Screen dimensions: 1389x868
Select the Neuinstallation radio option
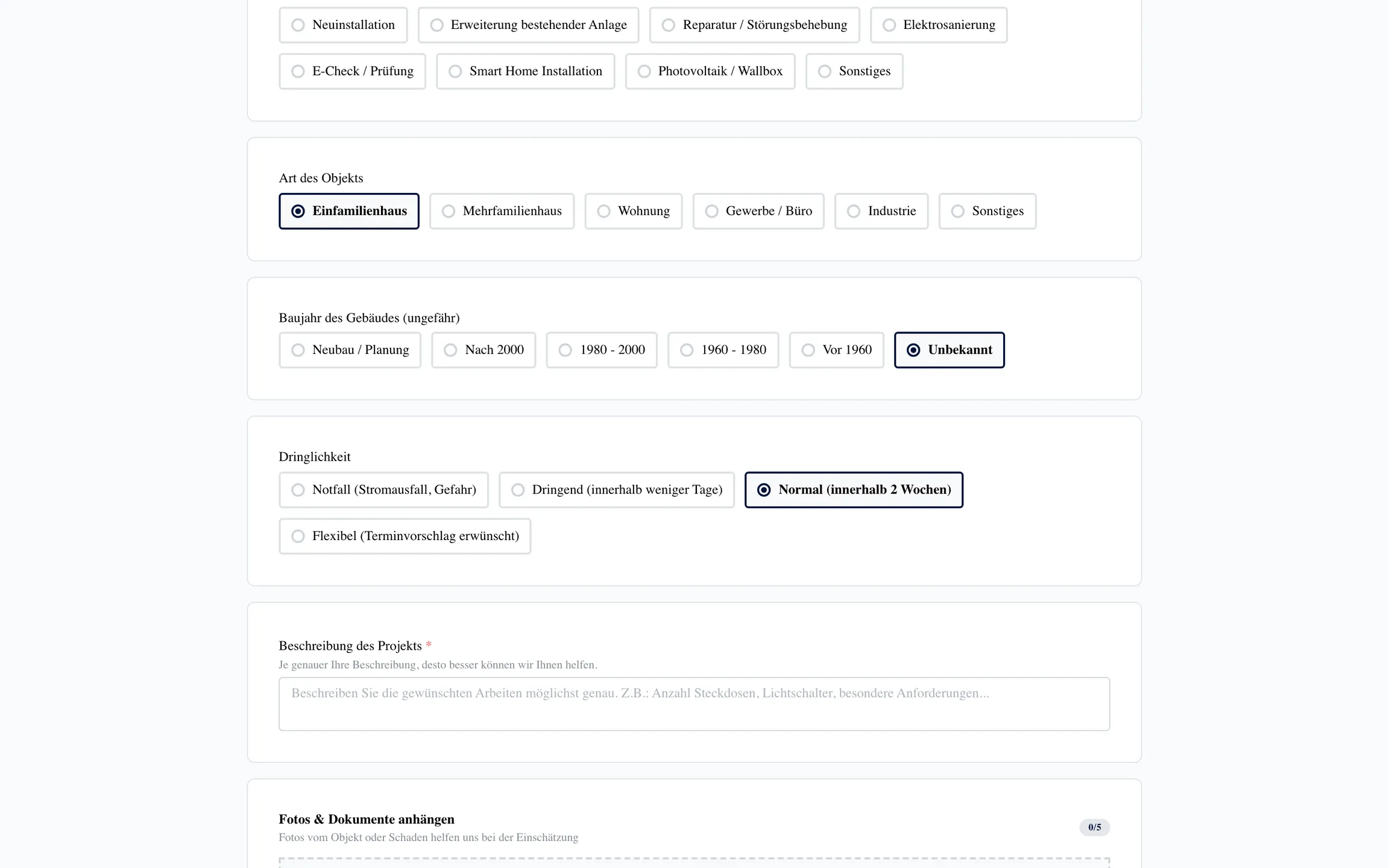[x=343, y=25]
